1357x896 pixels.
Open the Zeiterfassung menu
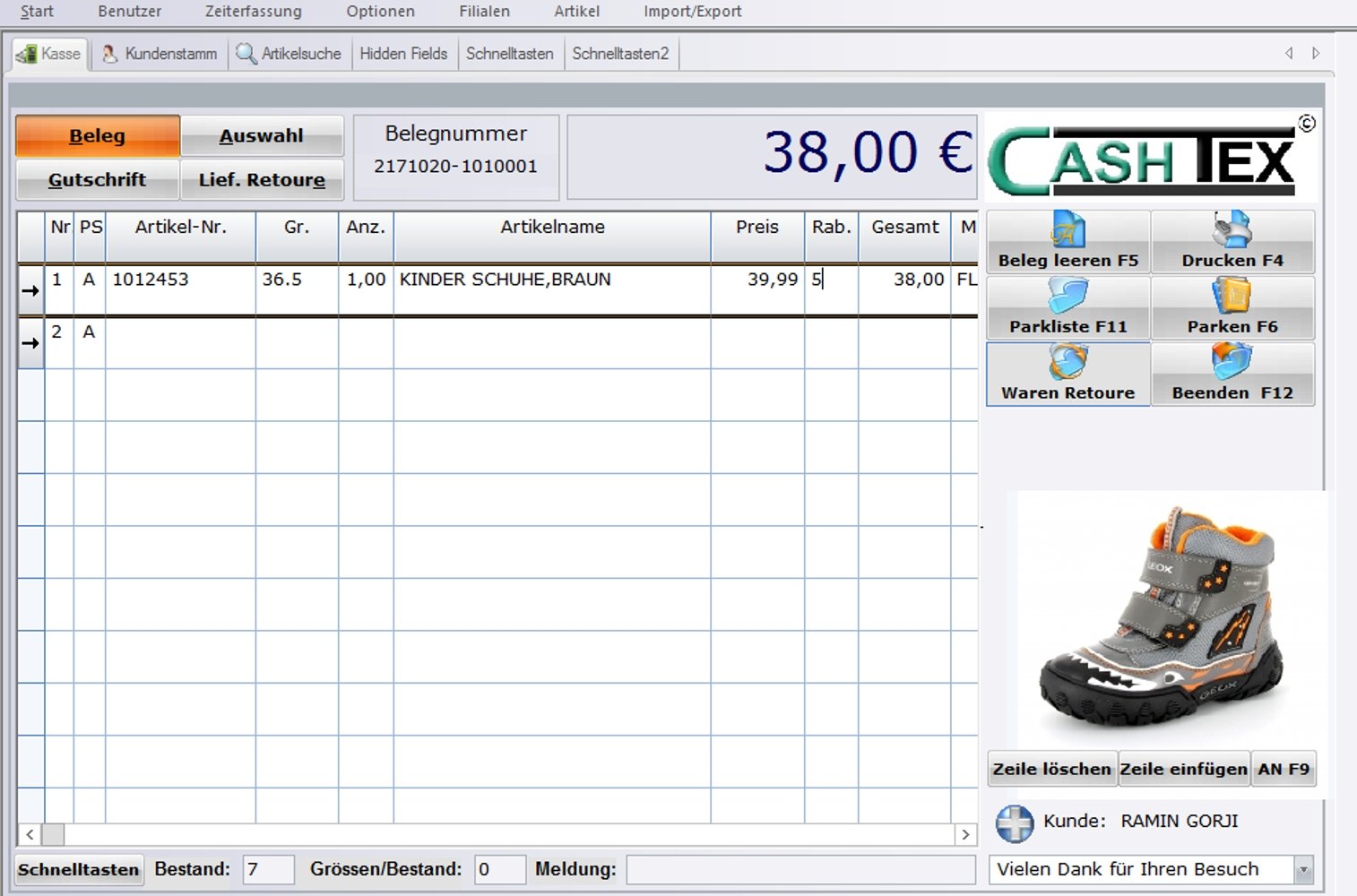pos(254,12)
